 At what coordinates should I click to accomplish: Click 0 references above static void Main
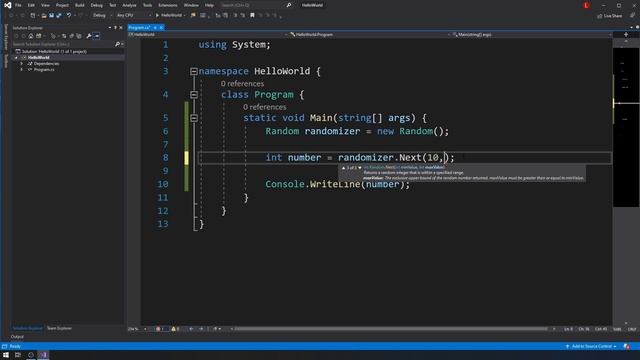pyautogui.click(x=264, y=107)
